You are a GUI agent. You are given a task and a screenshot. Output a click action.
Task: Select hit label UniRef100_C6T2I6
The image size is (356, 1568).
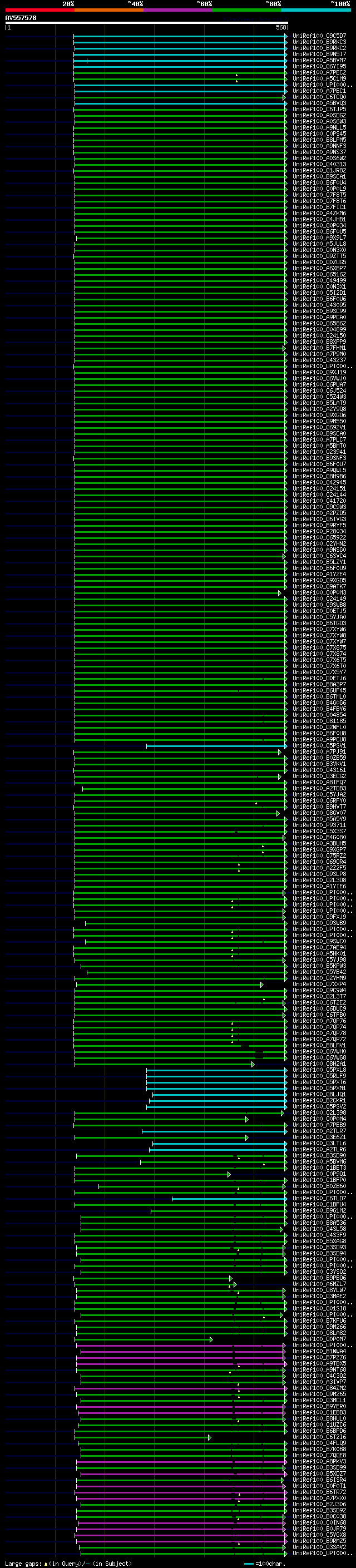click(x=319, y=1438)
